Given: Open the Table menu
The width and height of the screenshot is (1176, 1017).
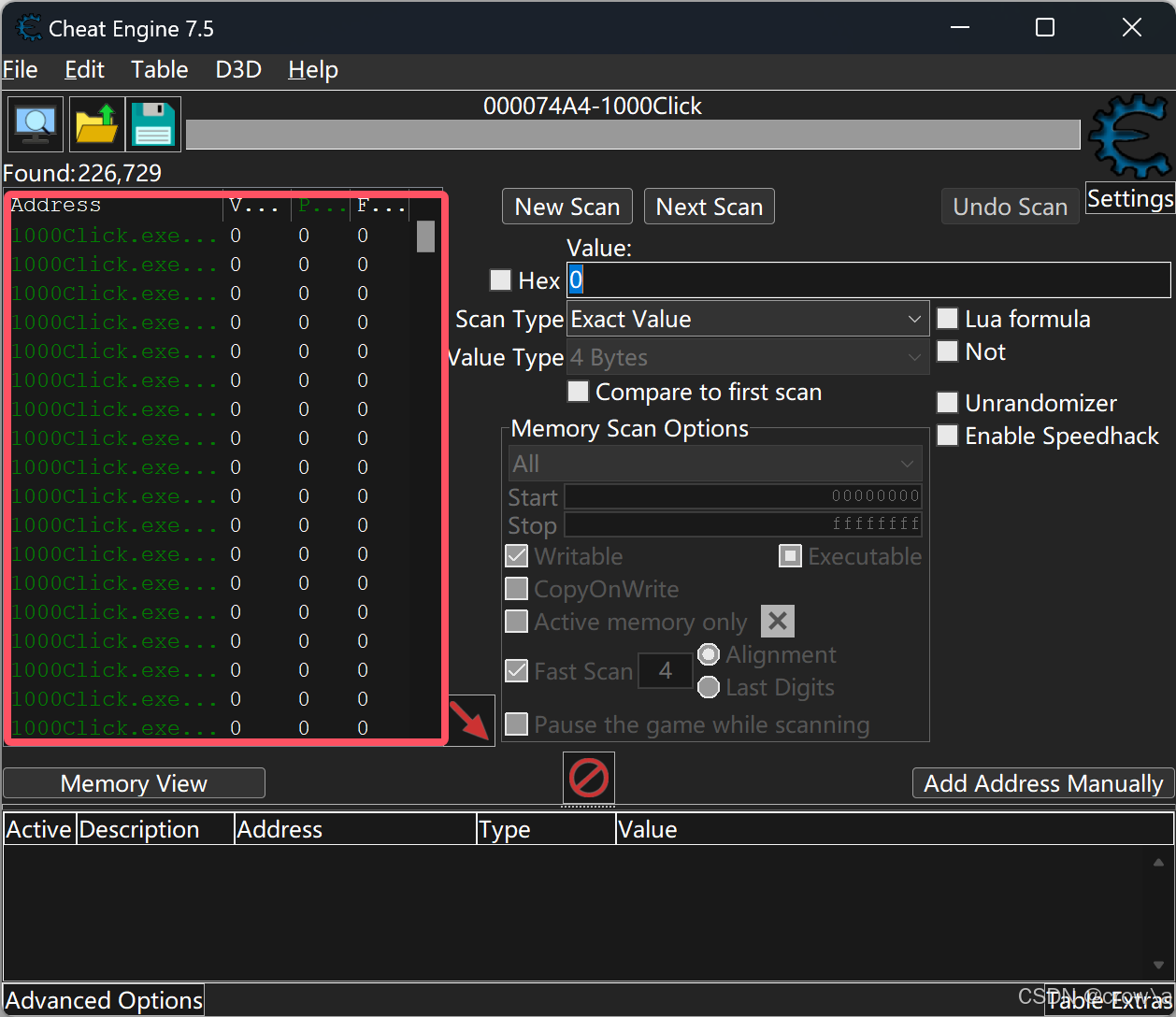Looking at the screenshot, I should [159, 69].
